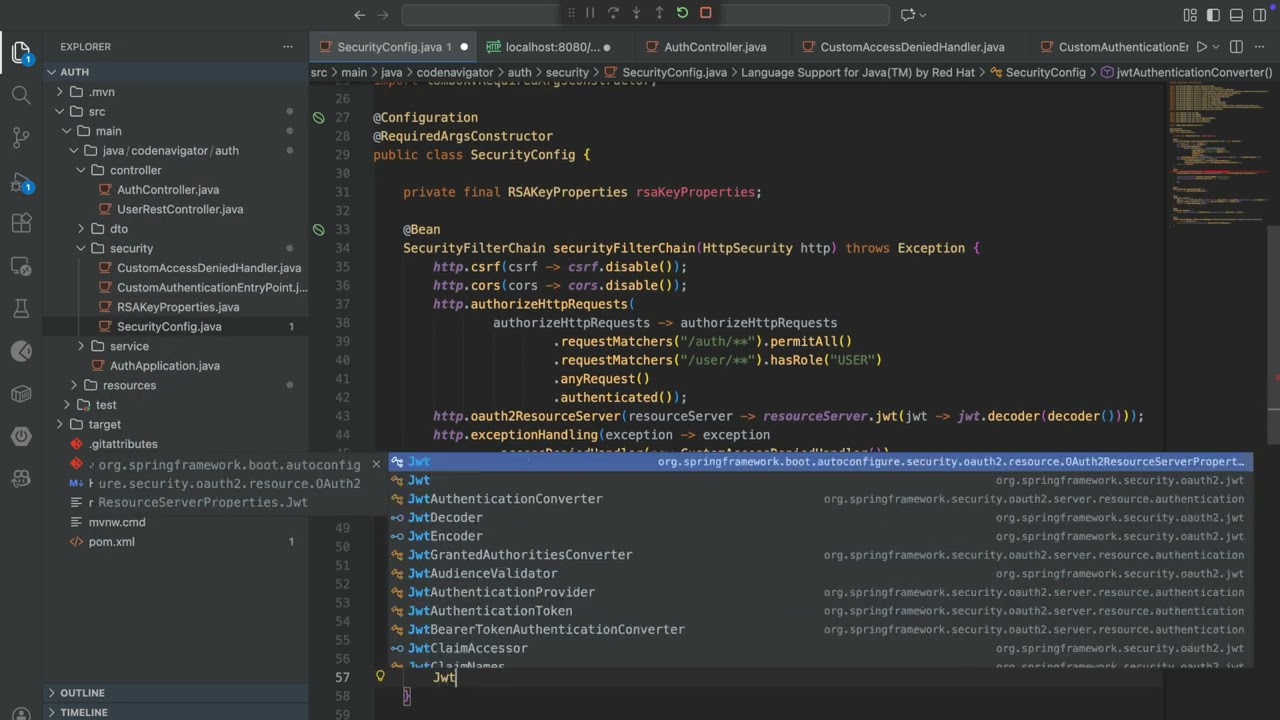Restart the debug session
Screen dimensions: 1280x720
682,13
